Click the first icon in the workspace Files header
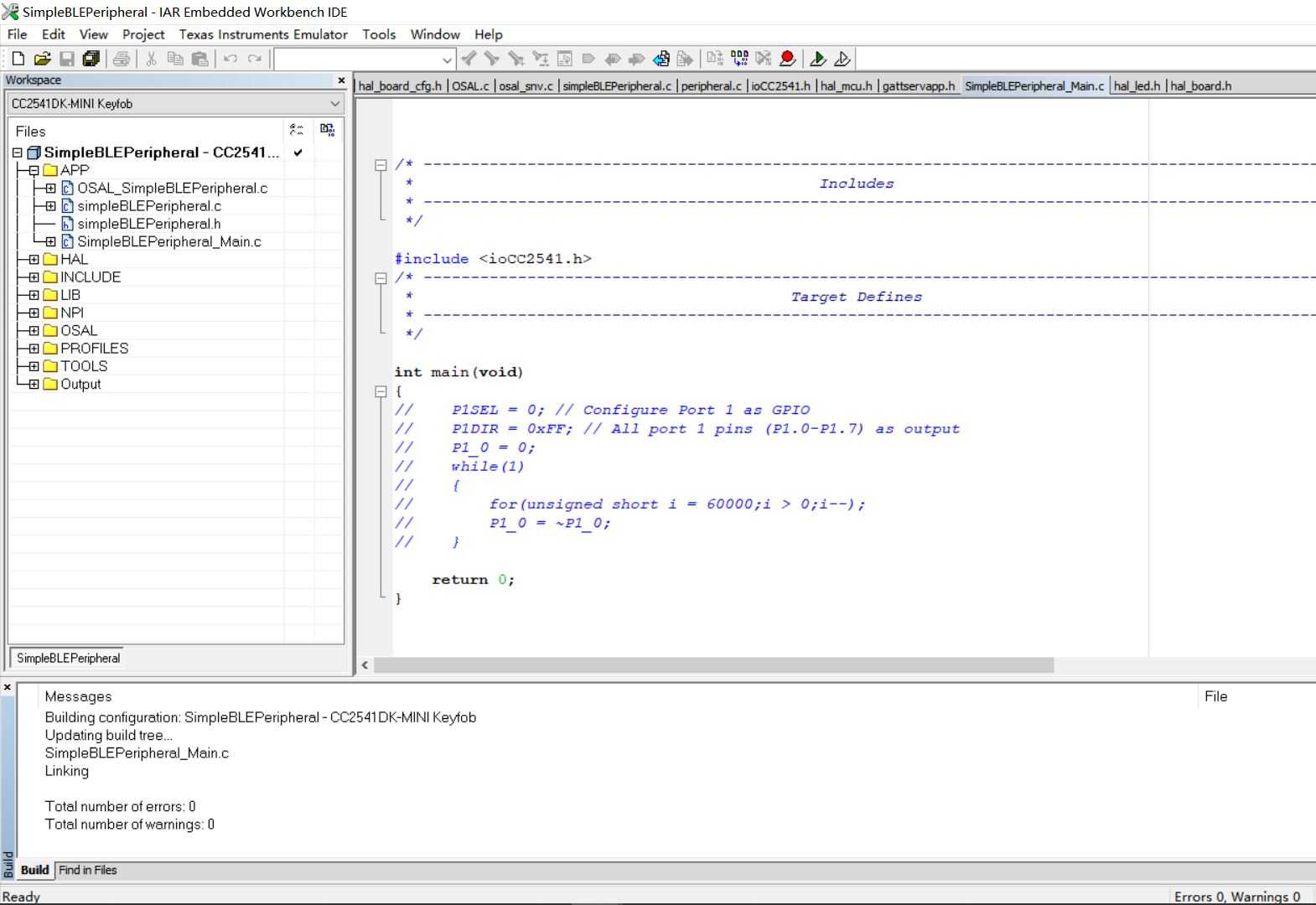The image size is (1316, 905). [x=297, y=130]
